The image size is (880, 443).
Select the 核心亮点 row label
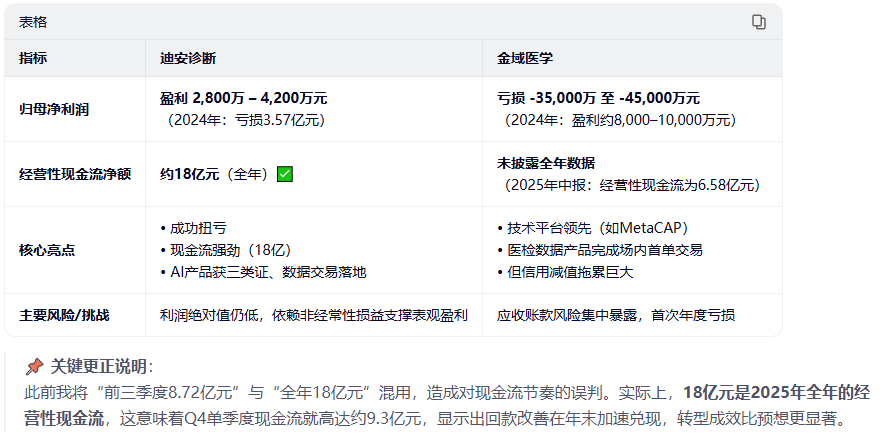pos(47,250)
